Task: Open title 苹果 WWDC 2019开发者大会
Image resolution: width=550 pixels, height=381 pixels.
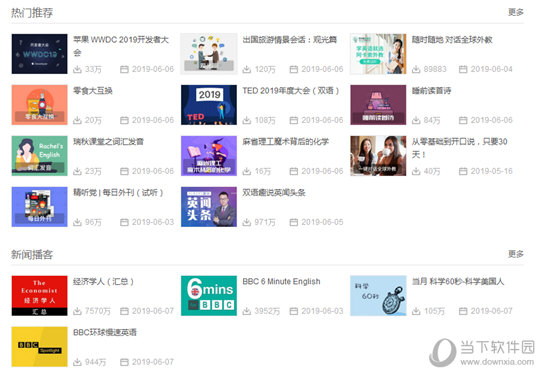Action: tap(121, 46)
